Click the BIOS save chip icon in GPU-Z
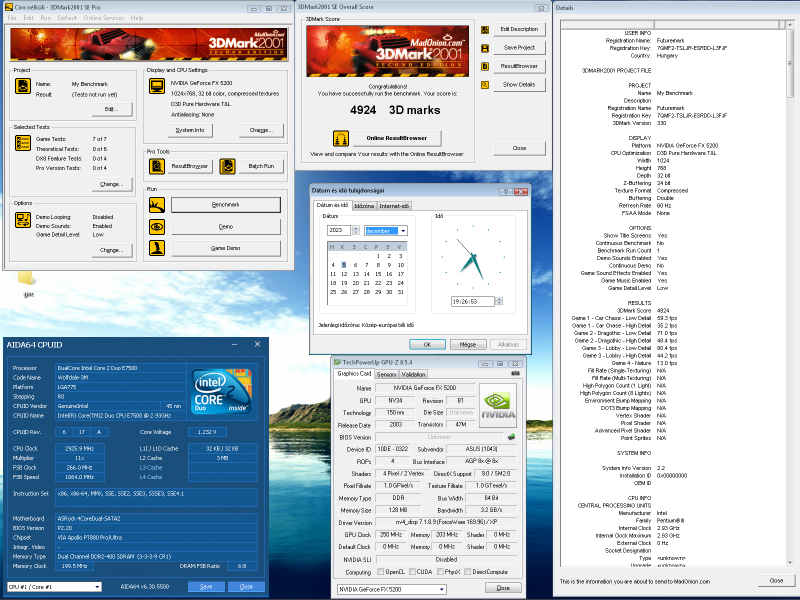 tap(511, 437)
